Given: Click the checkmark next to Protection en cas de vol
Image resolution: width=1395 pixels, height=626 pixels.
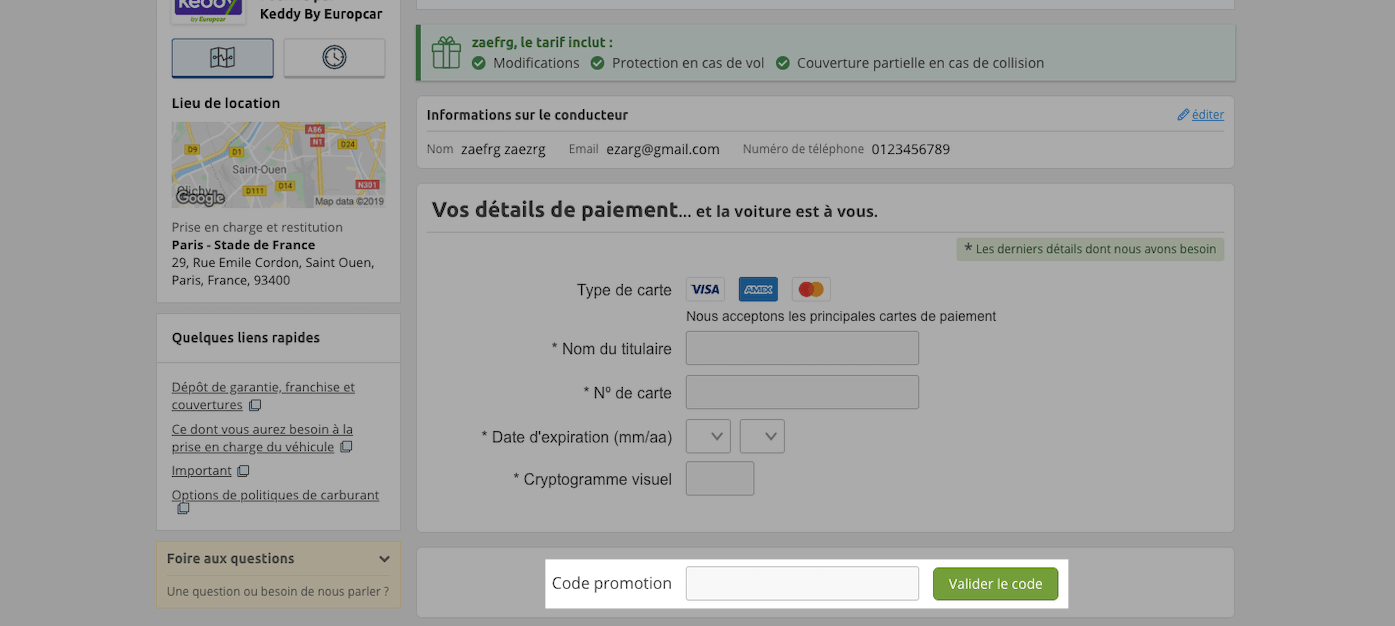Looking at the screenshot, I should 598,63.
